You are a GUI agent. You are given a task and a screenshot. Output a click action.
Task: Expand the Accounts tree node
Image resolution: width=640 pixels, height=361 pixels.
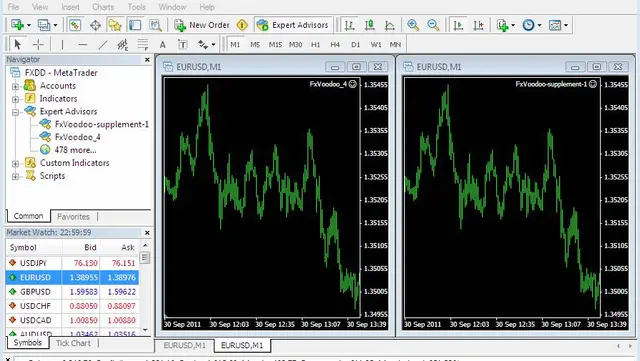[x=16, y=86]
